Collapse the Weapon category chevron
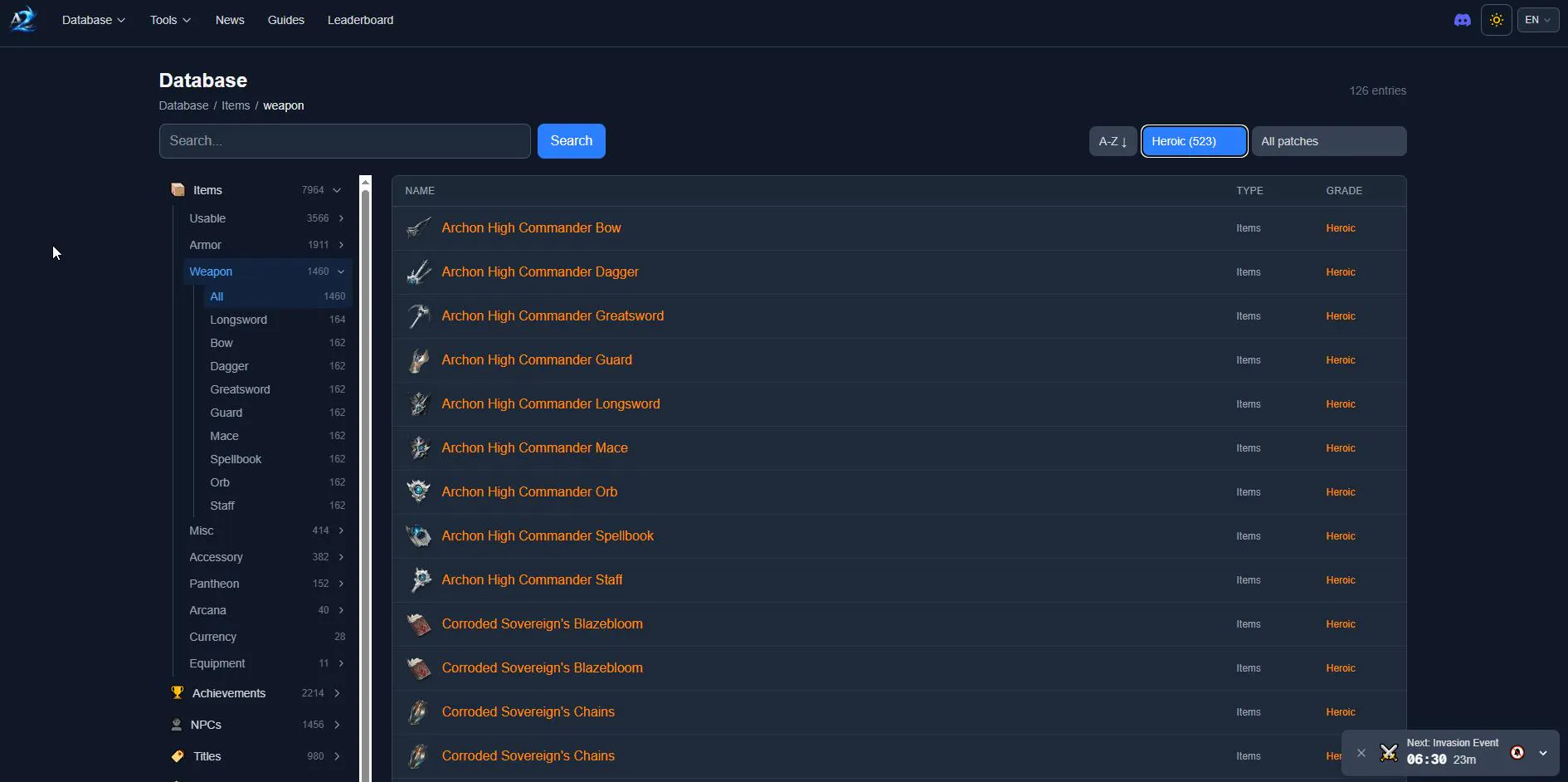The width and height of the screenshot is (1568, 782). [341, 271]
